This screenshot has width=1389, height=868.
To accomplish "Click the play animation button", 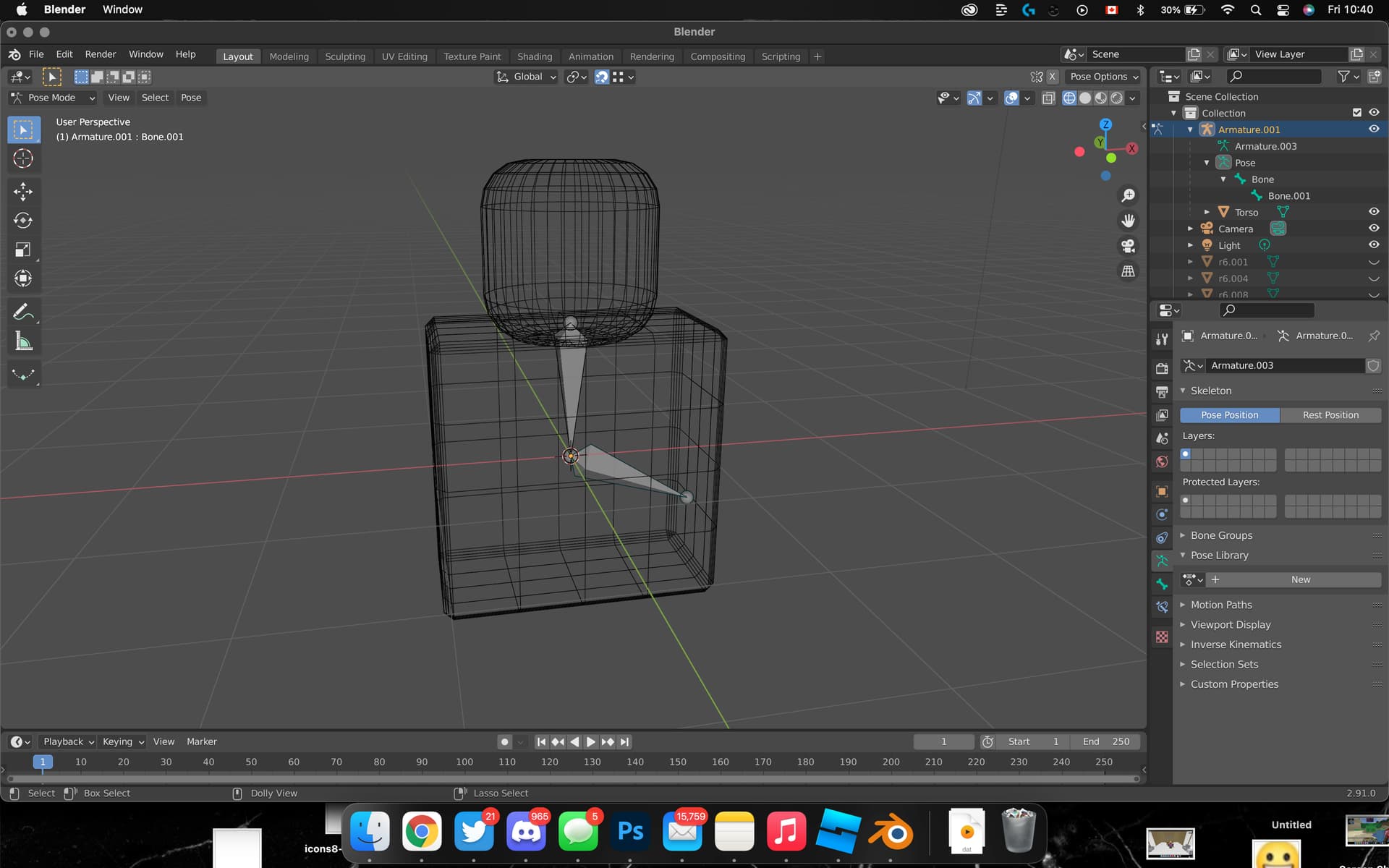I will point(591,741).
